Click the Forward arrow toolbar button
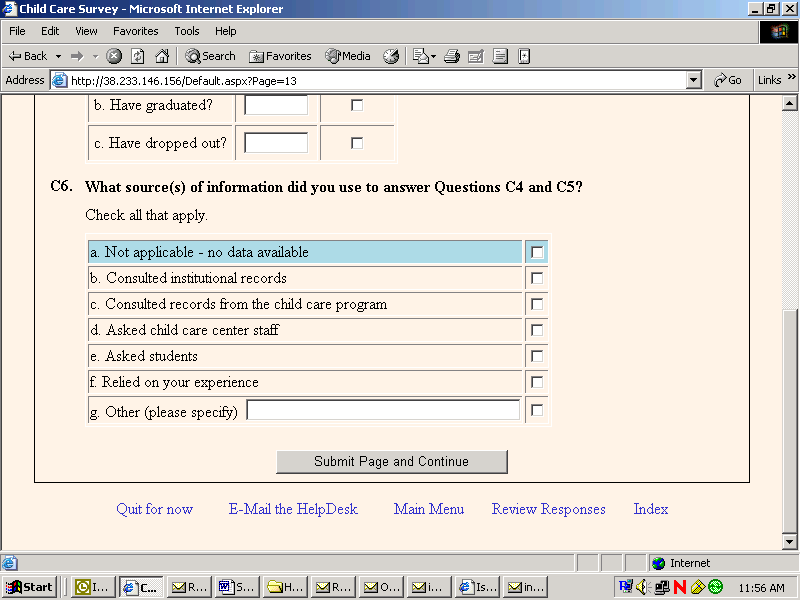The width and height of the screenshot is (800, 600). [x=77, y=56]
